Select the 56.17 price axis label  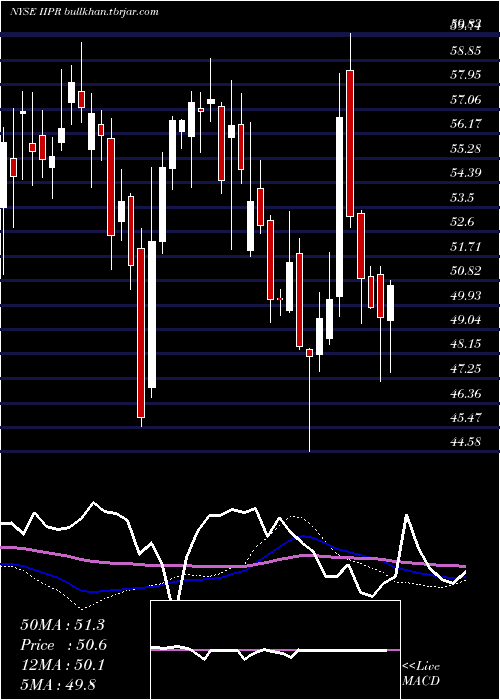[466, 123]
